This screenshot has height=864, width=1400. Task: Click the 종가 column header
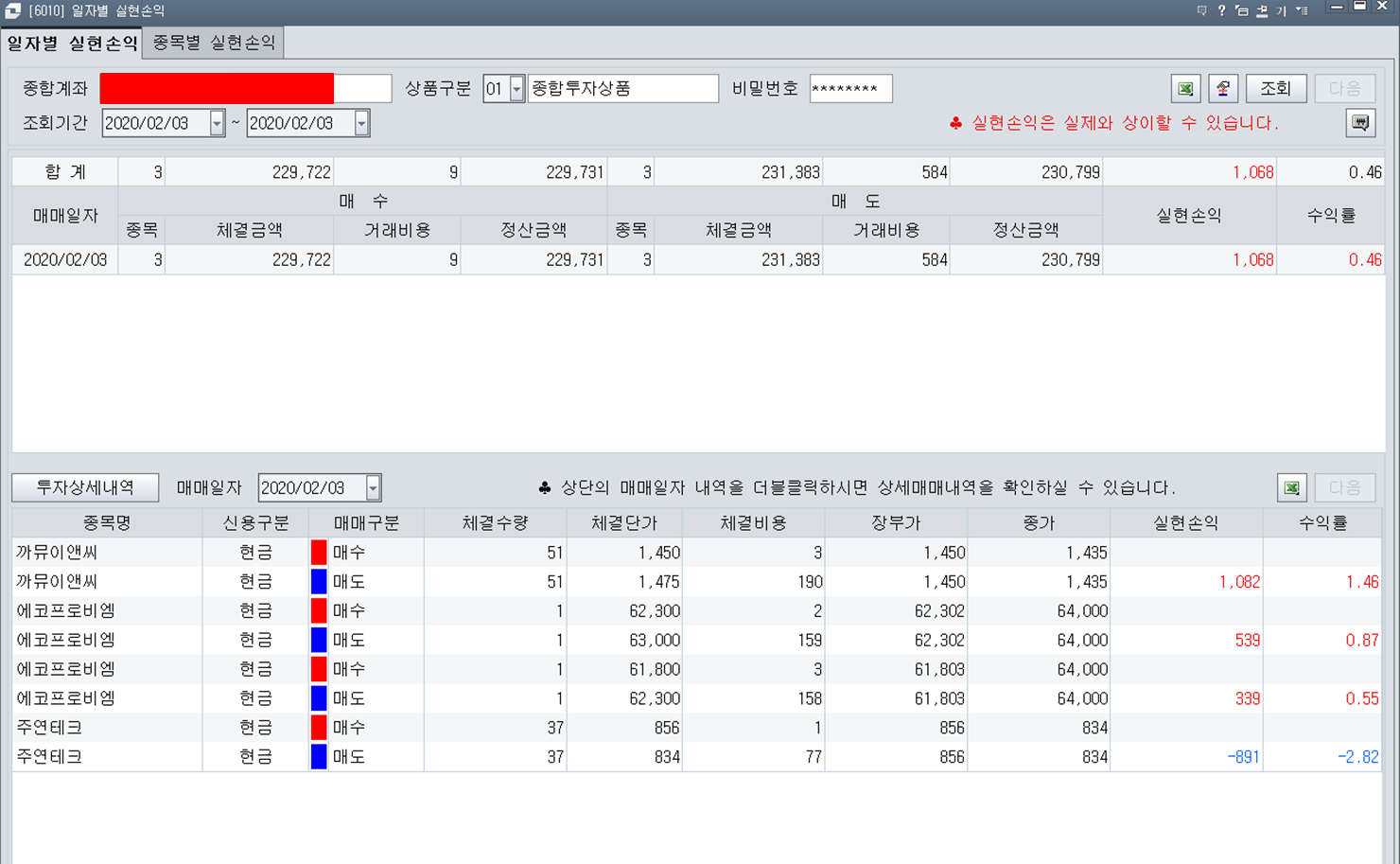(1039, 523)
